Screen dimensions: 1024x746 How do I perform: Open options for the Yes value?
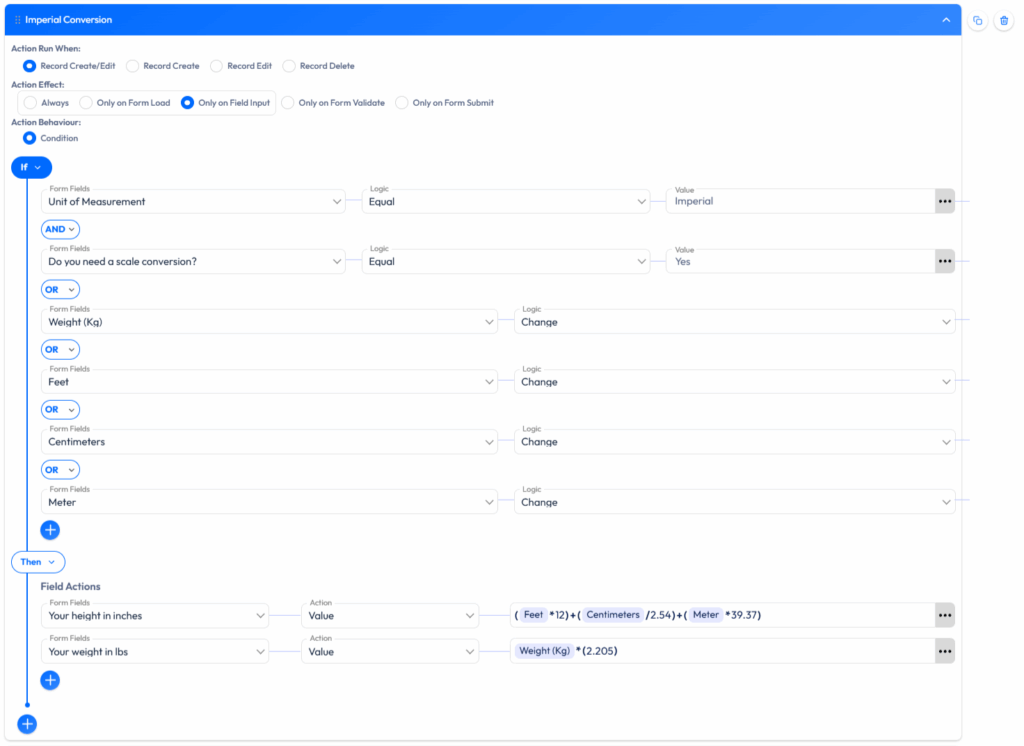point(944,261)
